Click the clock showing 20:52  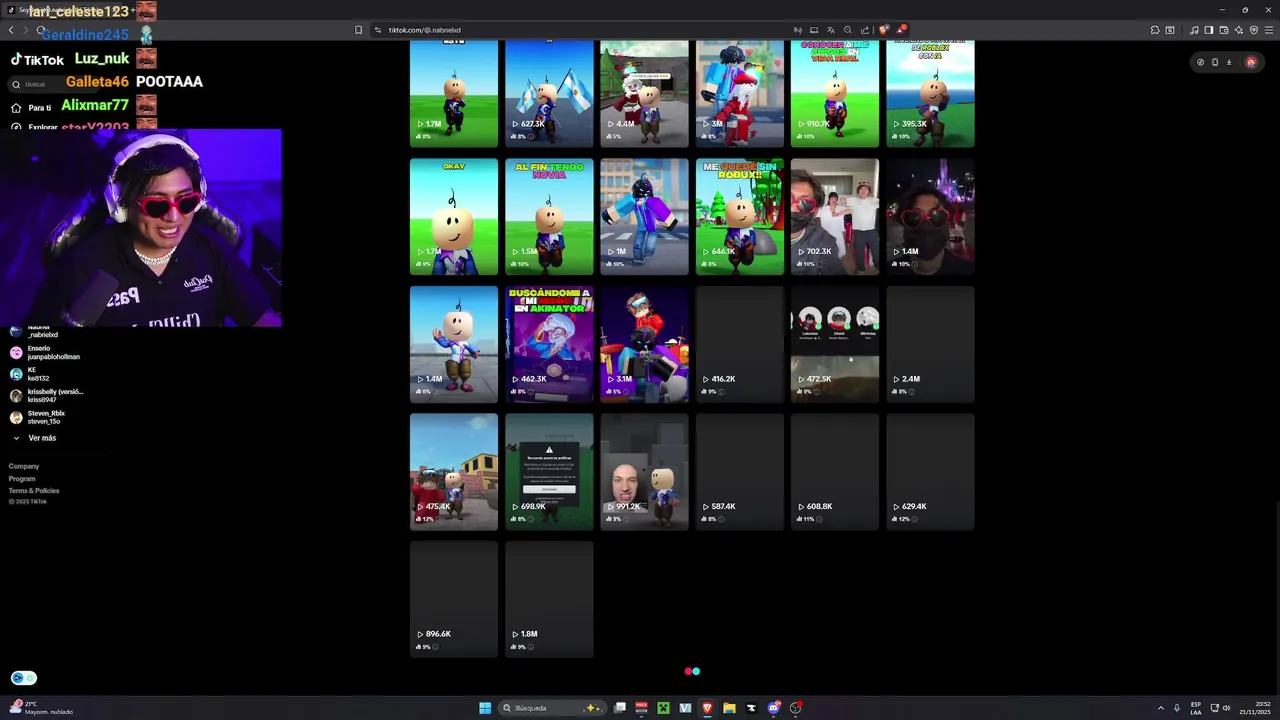(1254, 708)
